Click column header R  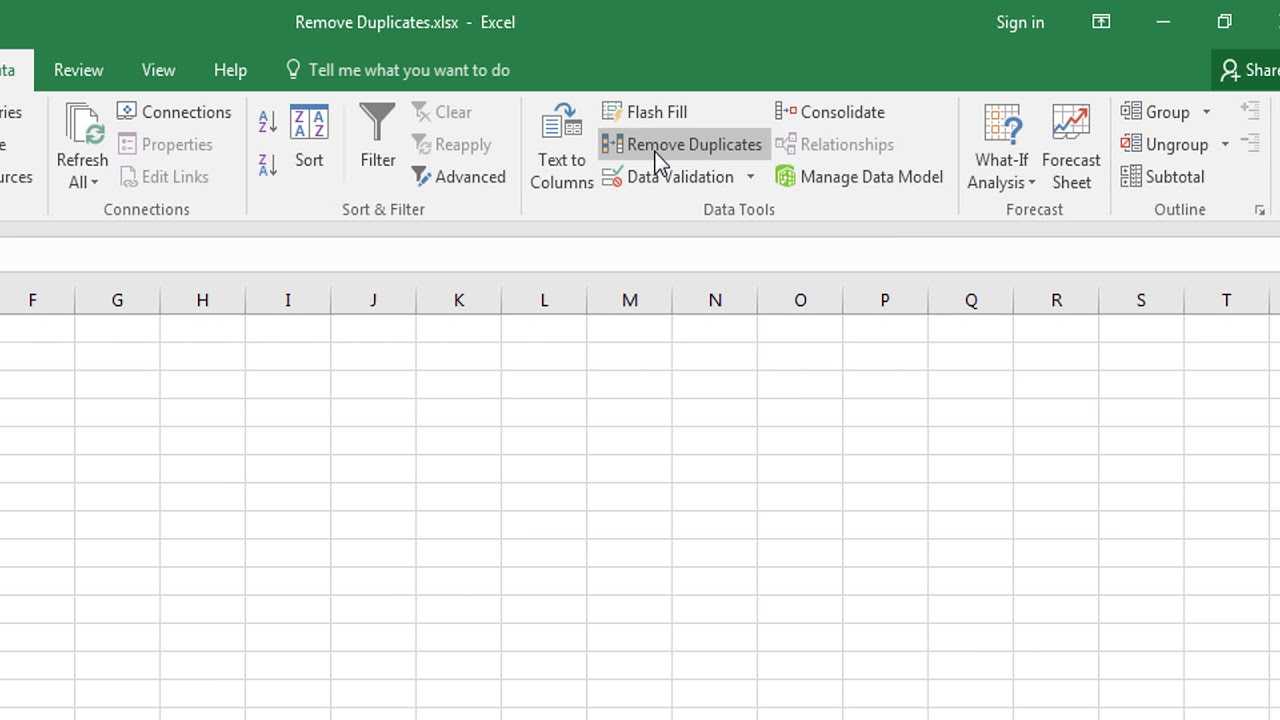pos(1056,300)
